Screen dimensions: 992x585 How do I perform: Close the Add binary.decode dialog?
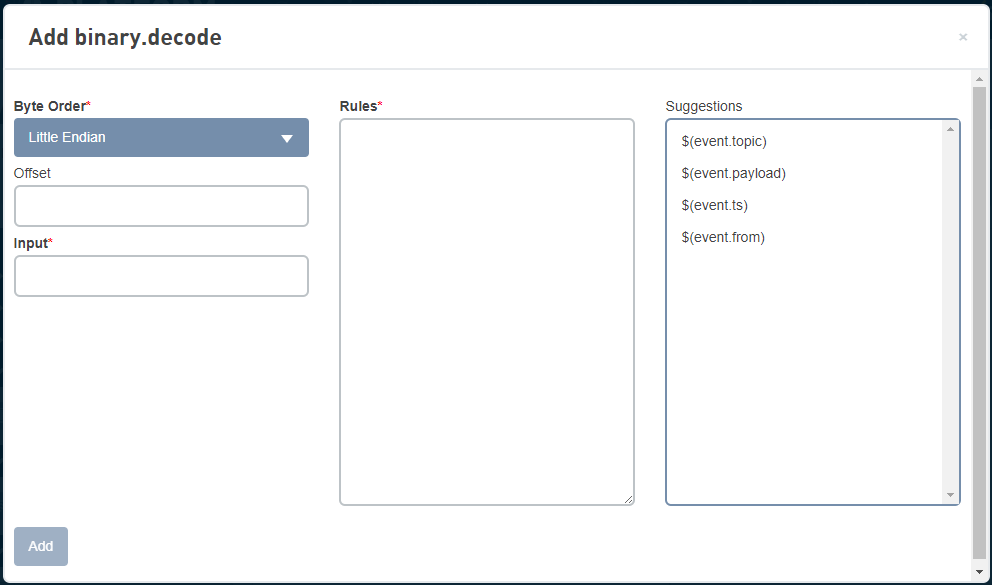click(963, 37)
